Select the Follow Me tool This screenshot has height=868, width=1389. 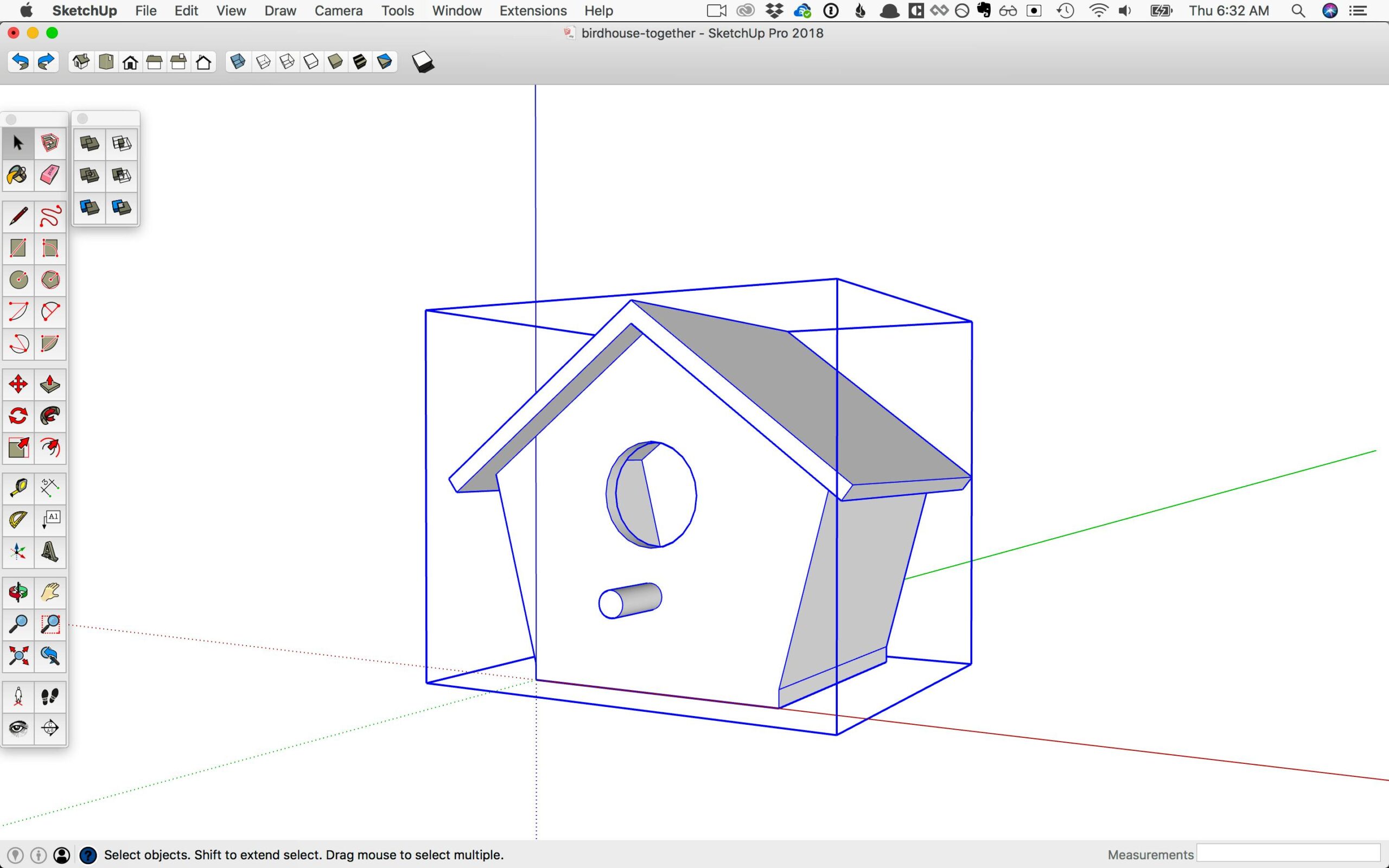(50, 416)
